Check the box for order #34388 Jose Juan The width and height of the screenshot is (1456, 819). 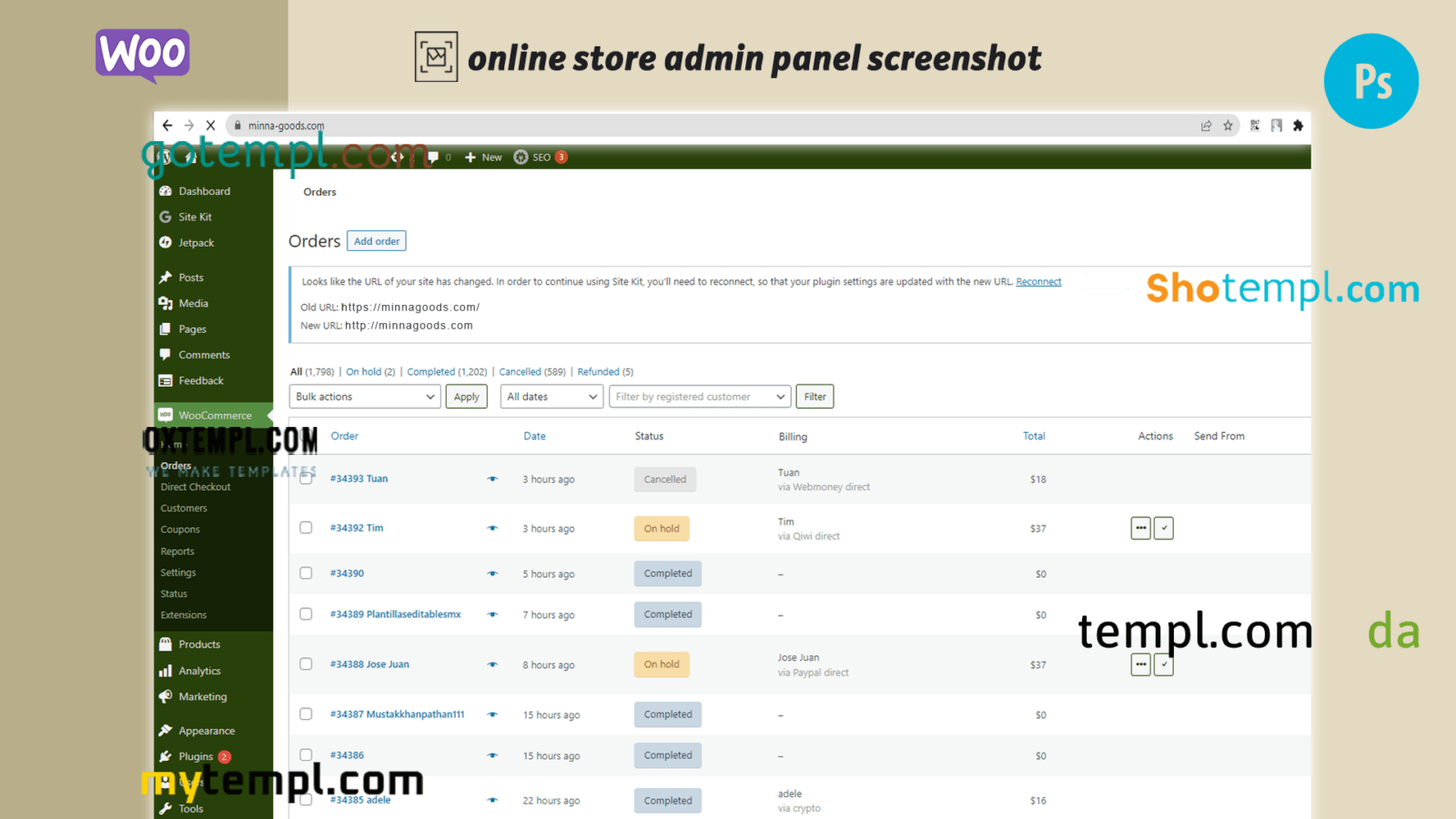click(306, 664)
